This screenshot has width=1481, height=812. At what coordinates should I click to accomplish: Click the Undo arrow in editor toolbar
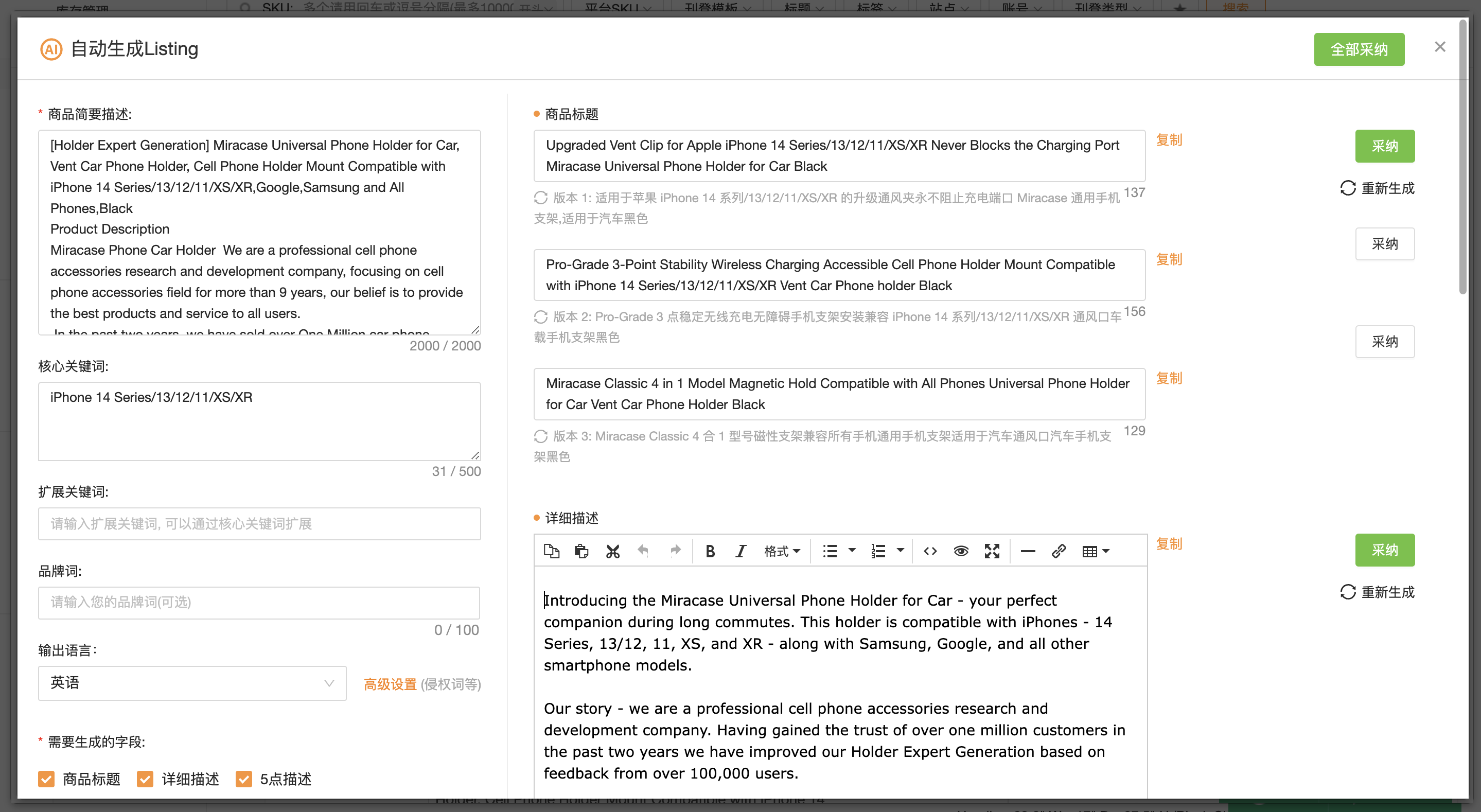[643, 551]
